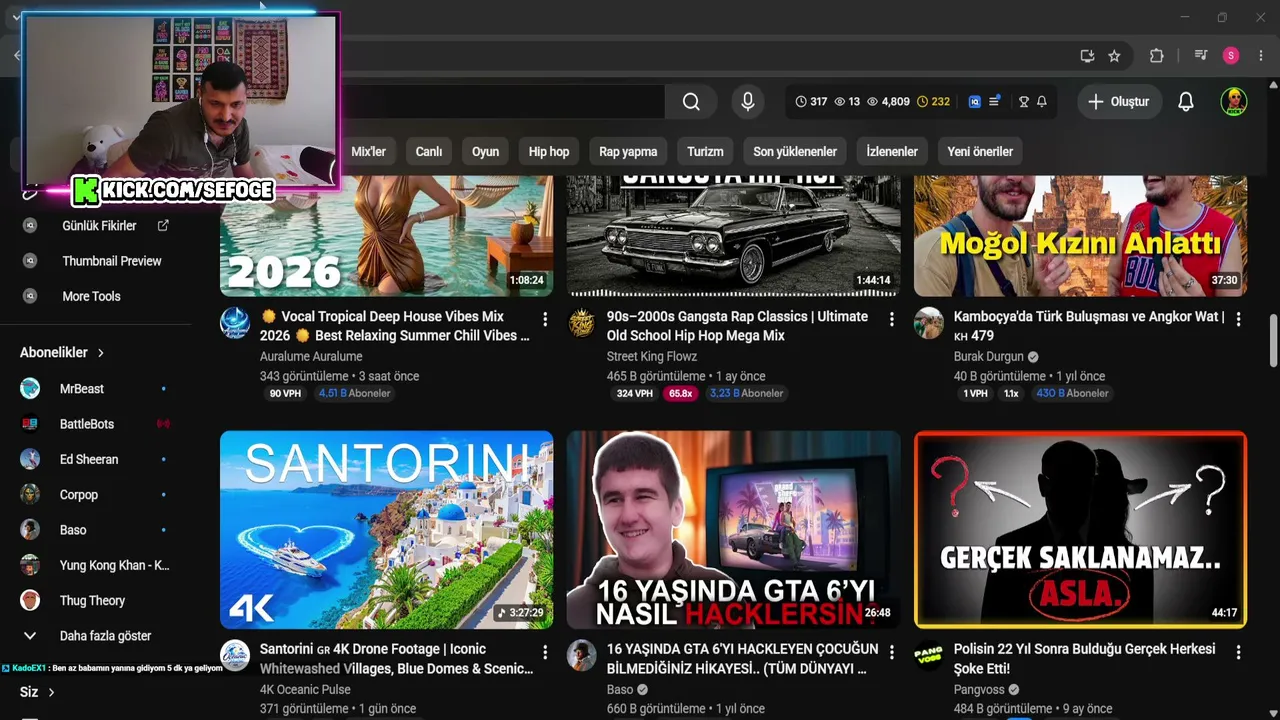Open more options for Santorini 4K Drone video
Viewport: 1280px width, 720px height.
click(x=545, y=652)
